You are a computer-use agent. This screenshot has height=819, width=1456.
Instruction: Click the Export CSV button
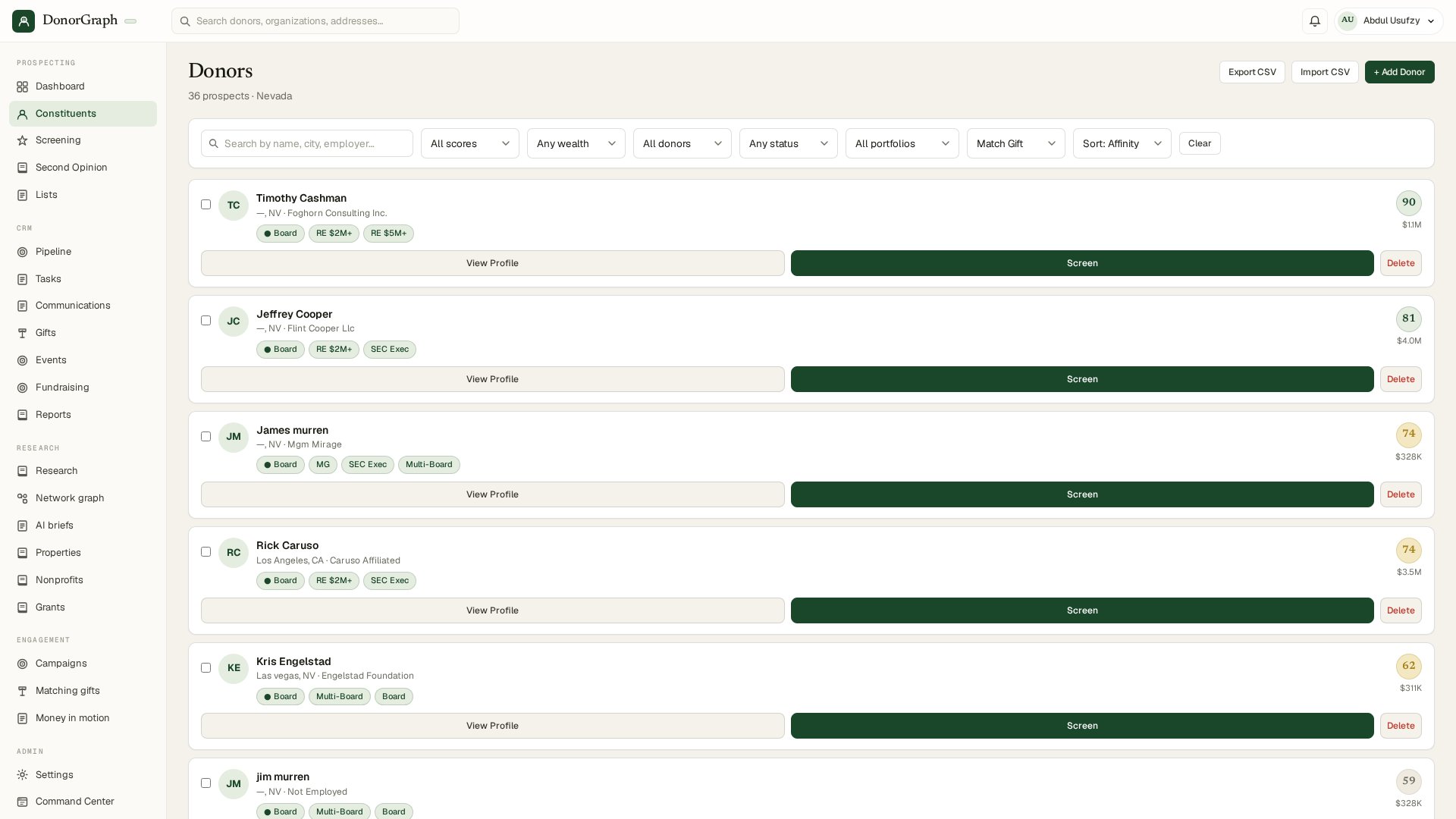(x=1252, y=72)
